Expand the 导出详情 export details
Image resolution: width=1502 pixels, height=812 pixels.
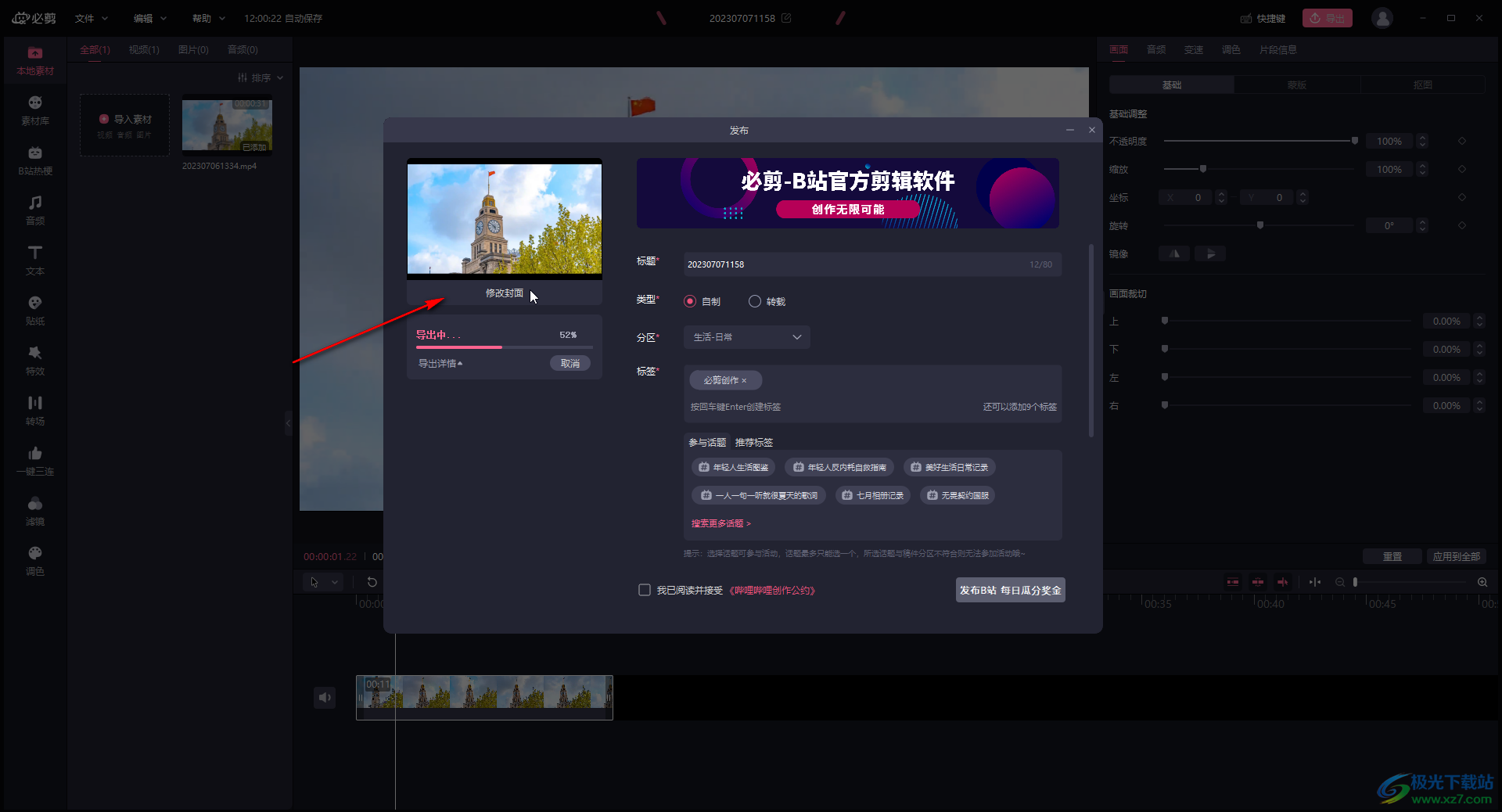pyautogui.click(x=440, y=363)
